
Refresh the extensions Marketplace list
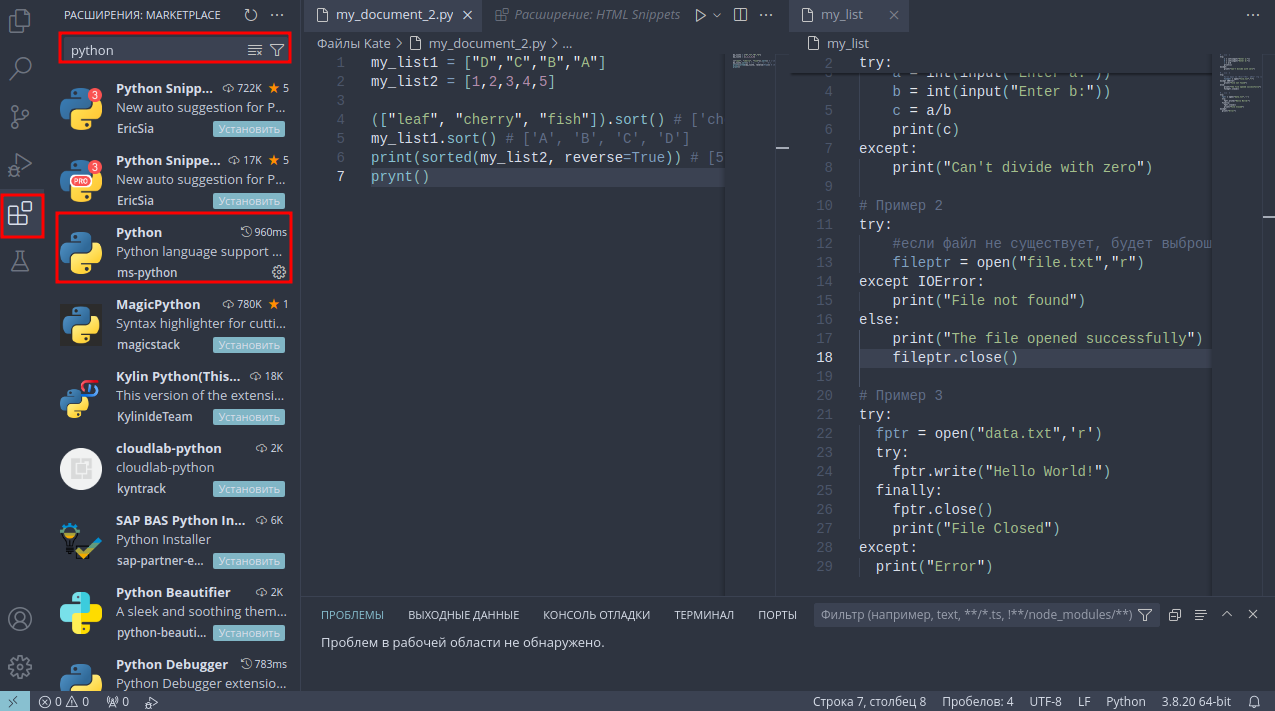[251, 15]
